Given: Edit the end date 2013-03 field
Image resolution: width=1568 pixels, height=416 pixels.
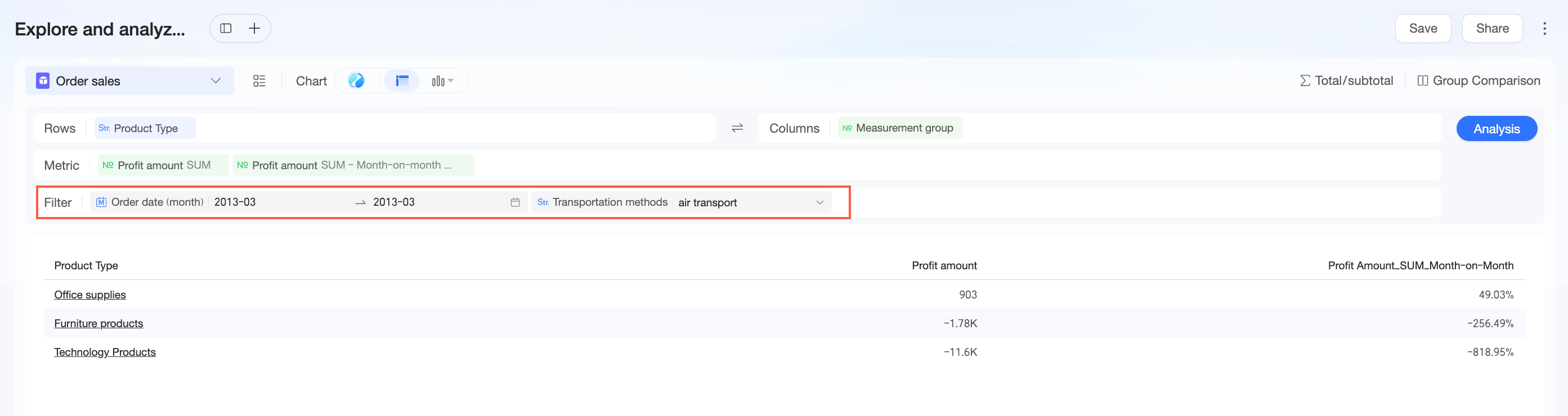Looking at the screenshot, I should pyautogui.click(x=394, y=202).
